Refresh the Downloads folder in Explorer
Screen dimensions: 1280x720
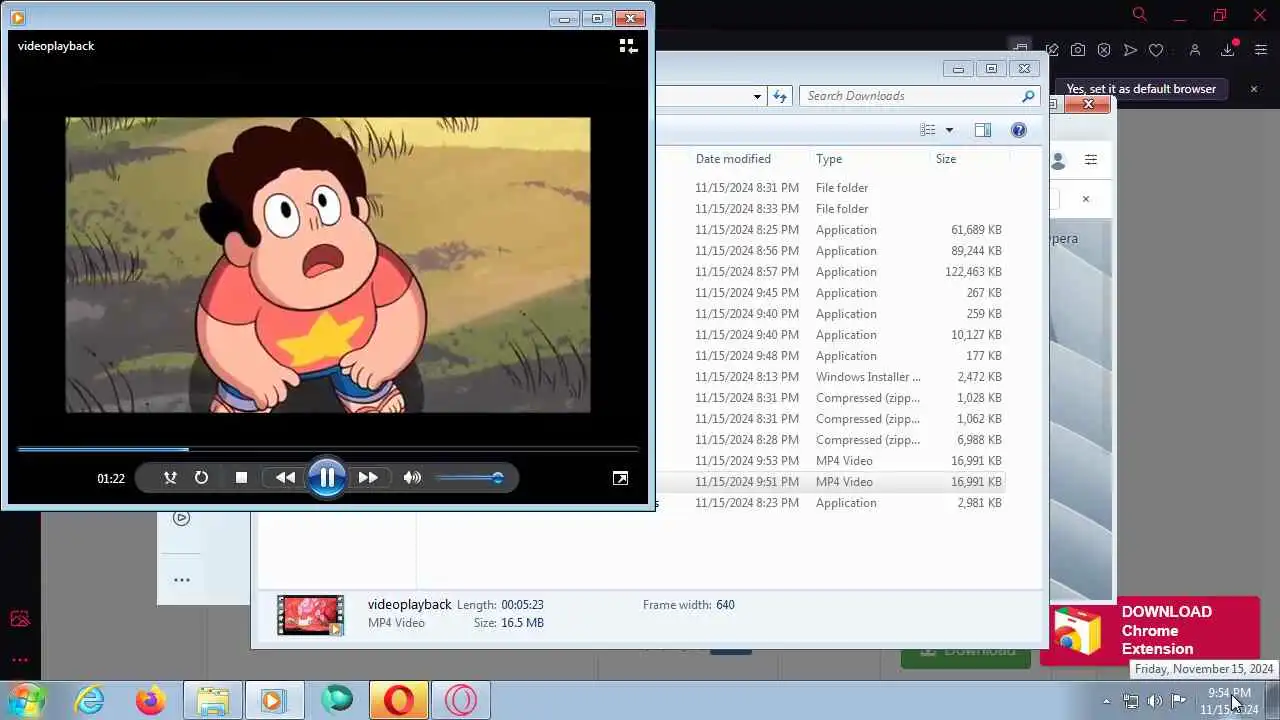780,96
